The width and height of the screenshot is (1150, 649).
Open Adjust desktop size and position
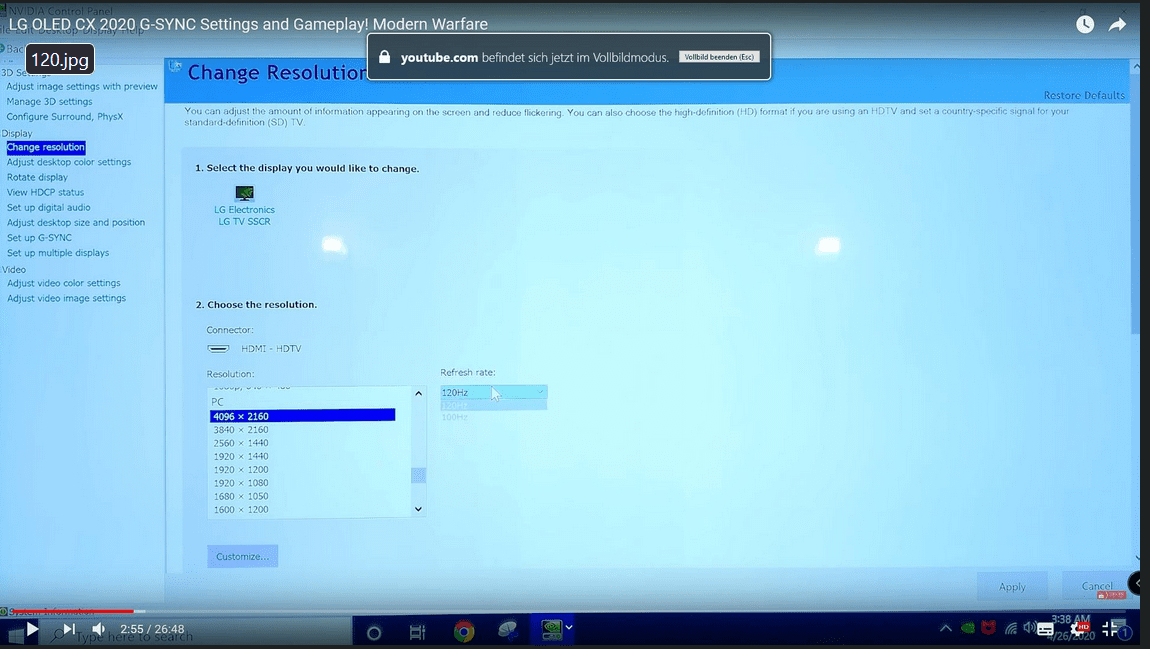point(76,222)
